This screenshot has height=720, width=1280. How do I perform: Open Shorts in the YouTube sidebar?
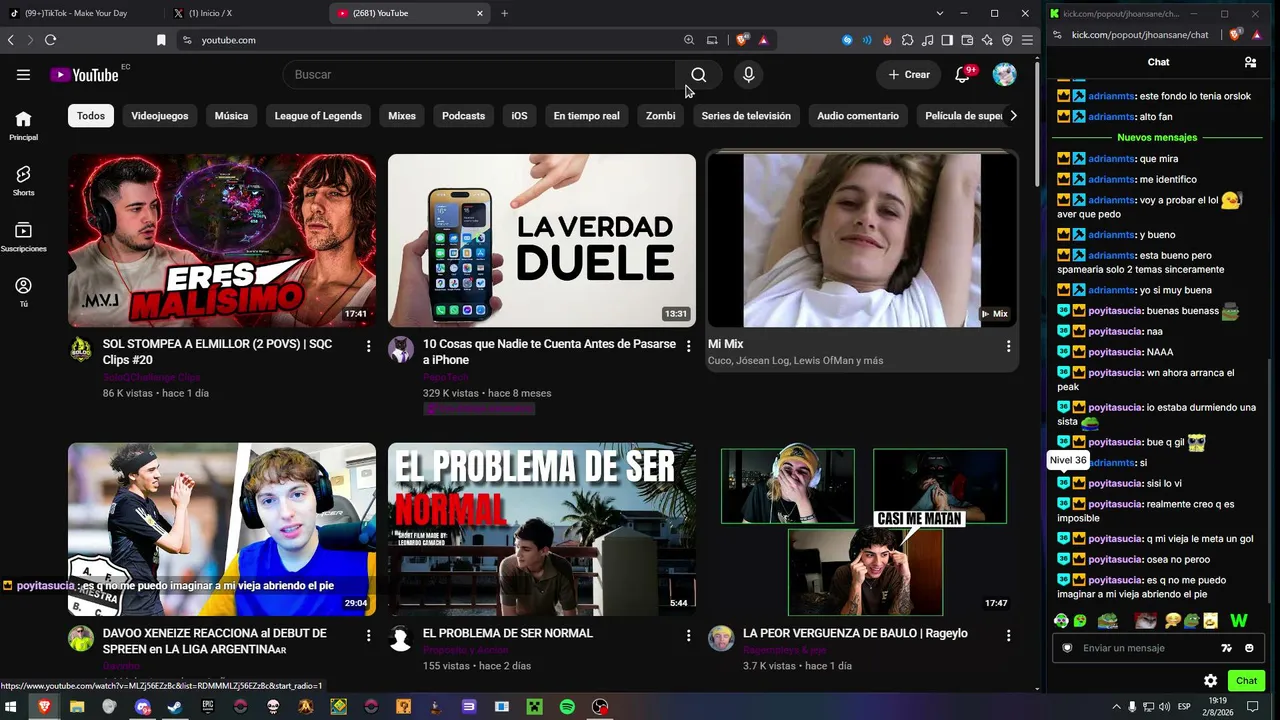pos(23,180)
